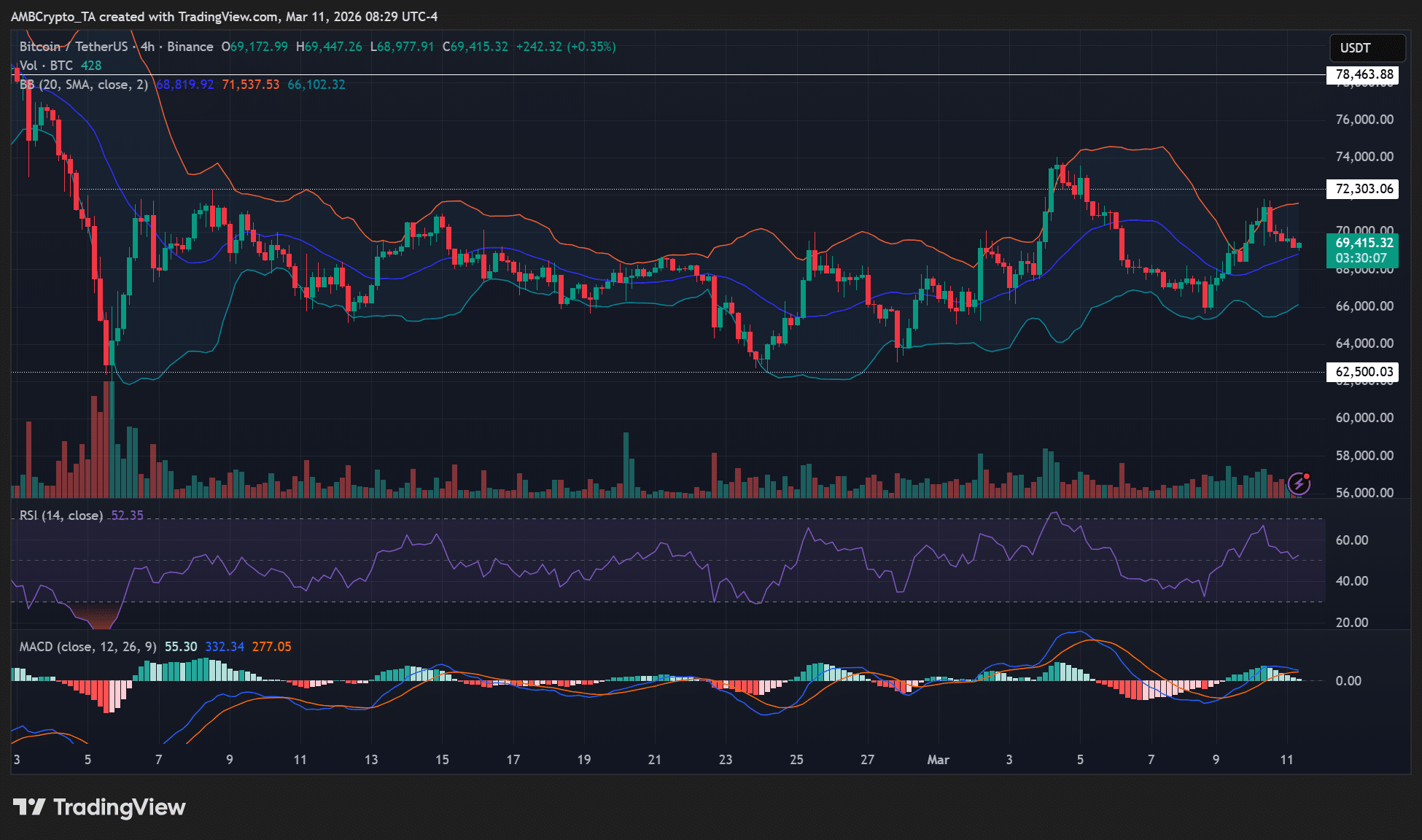Click the 60,000.00 price scale label
The height and width of the screenshot is (840, 1422).
click(1364, 418)
